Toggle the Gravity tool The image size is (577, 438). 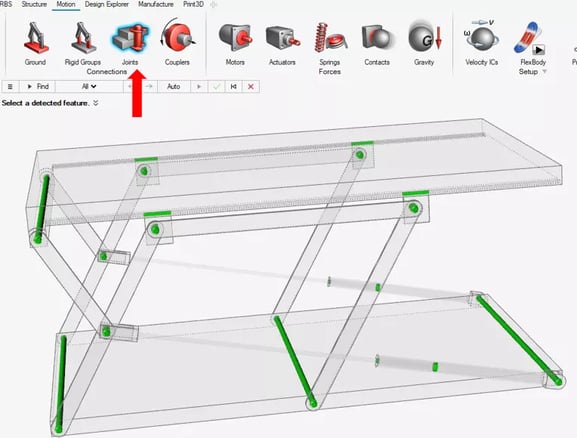click(x=424, y=37)
